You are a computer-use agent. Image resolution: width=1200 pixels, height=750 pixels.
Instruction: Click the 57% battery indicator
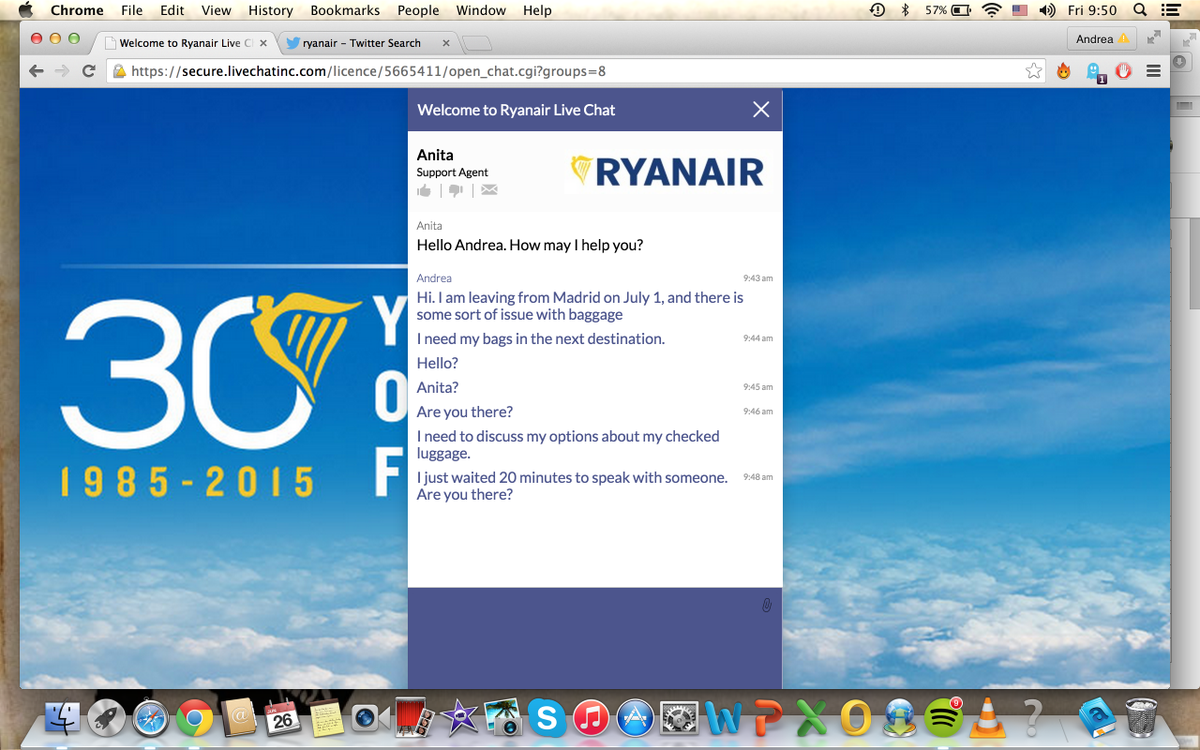[x=947, y=10]
